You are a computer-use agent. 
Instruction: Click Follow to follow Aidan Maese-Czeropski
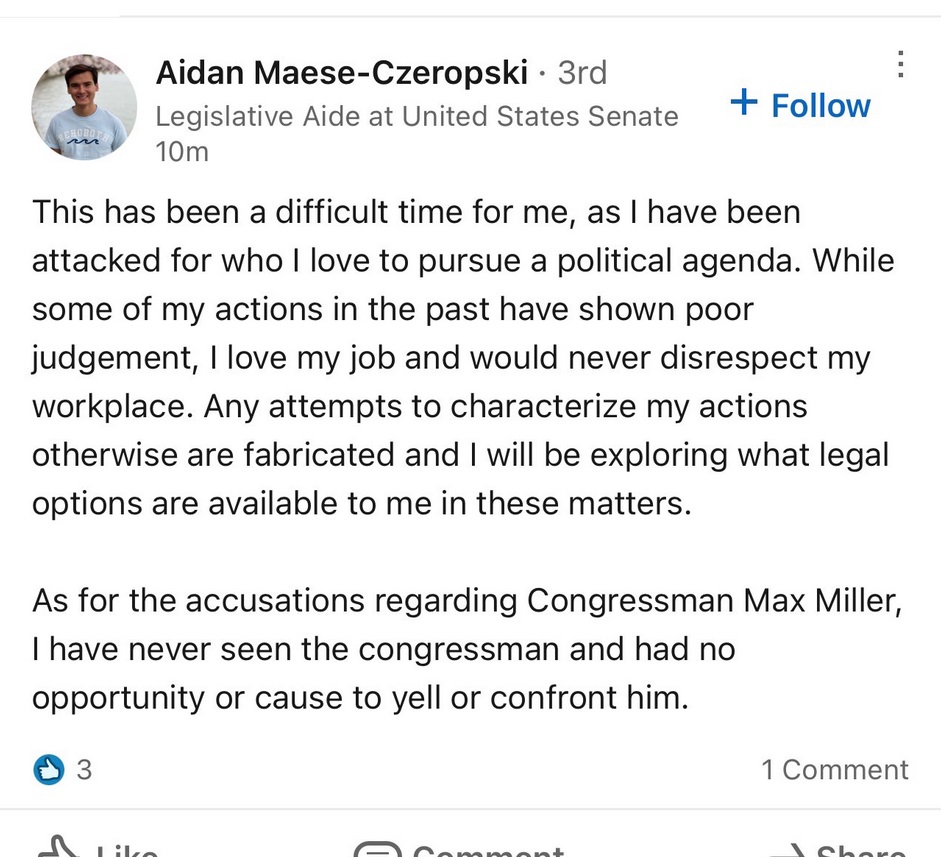tap(800, 105)
